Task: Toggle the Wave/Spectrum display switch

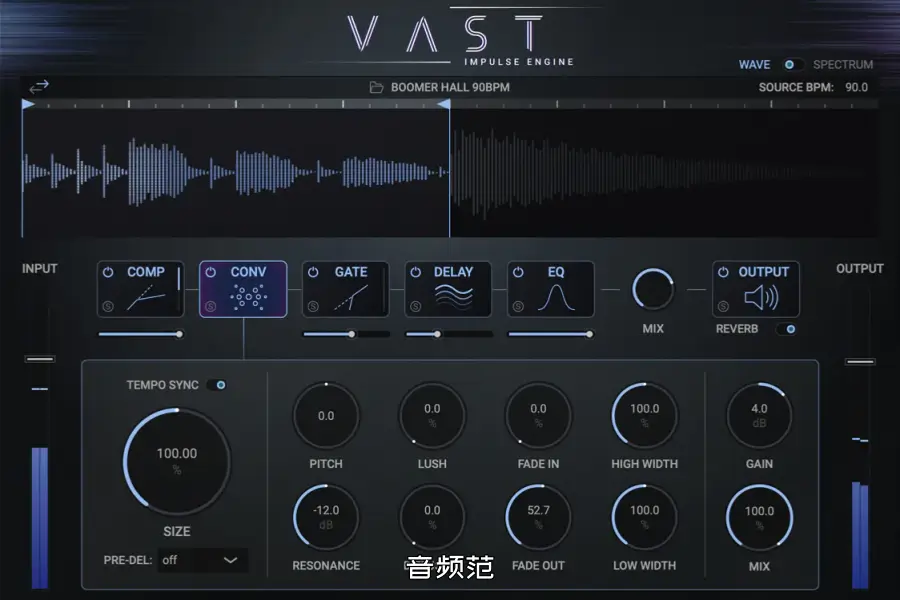Action: (793, 64)
